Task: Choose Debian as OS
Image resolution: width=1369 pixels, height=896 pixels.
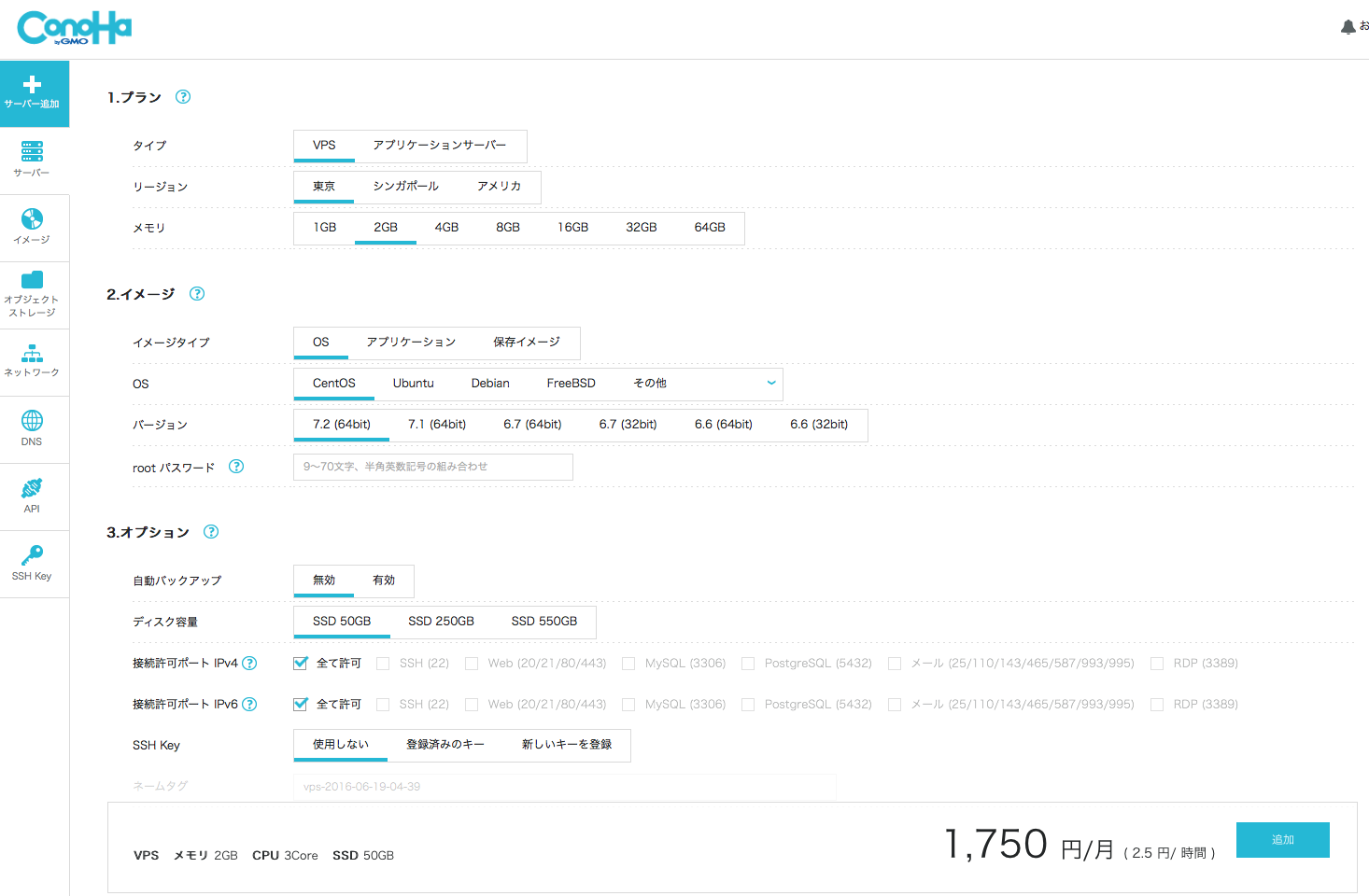Action: click(x=490, y=384)
